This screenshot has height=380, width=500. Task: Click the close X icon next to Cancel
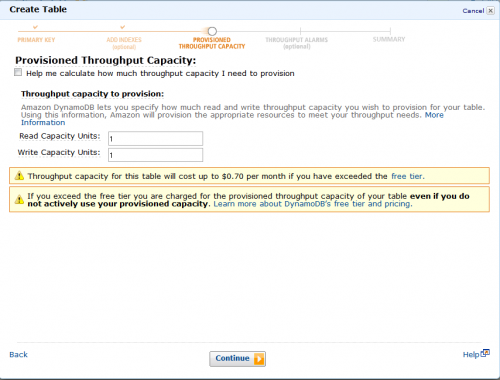[491, 11]
